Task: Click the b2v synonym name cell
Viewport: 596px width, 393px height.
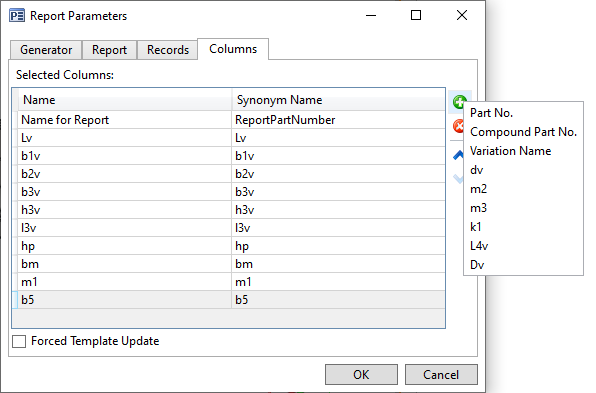Action: (x=338, y=174)
